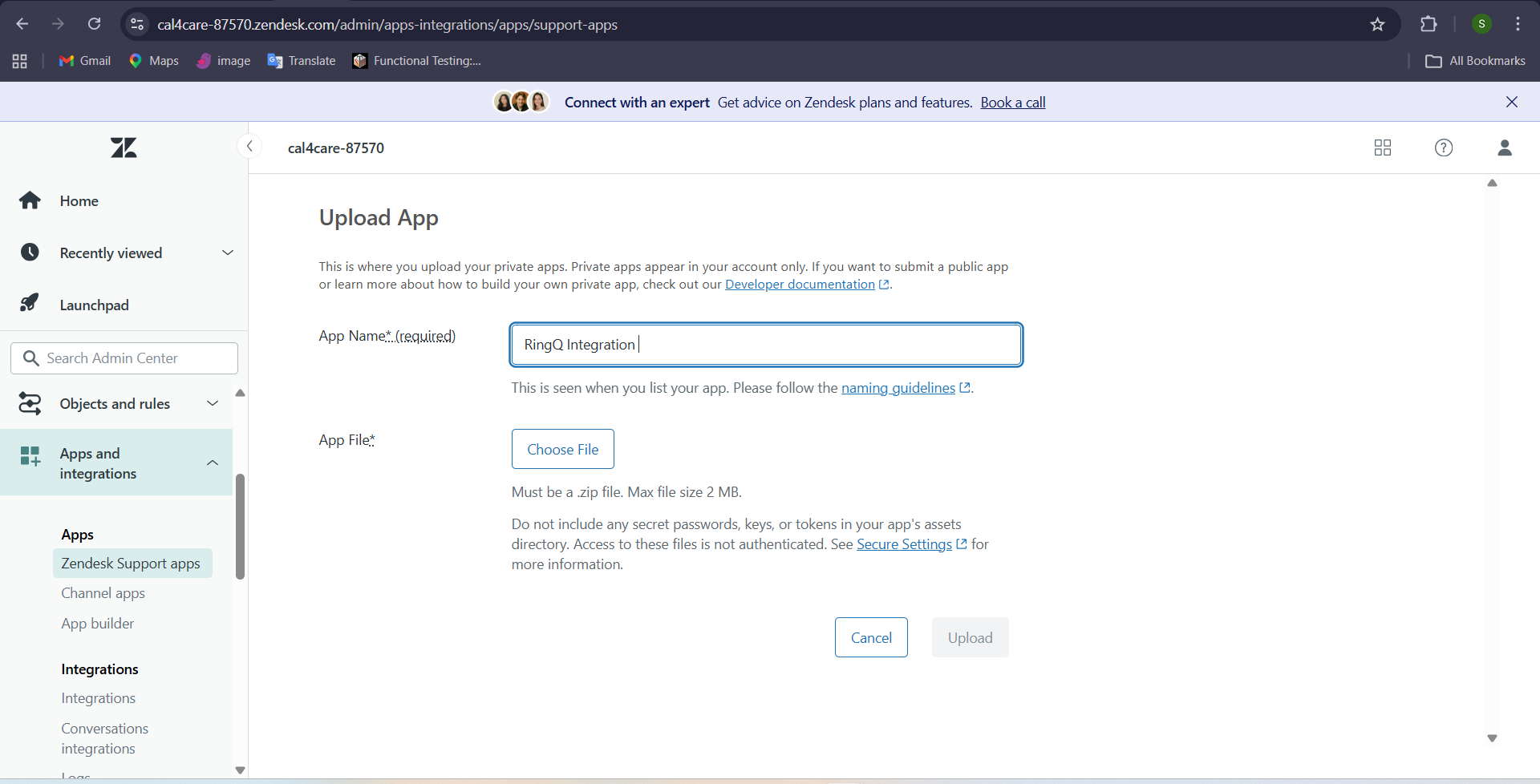Screen dimensions: 1540x784
Task: Click the Upload App heading
Action: click(379, 218)
